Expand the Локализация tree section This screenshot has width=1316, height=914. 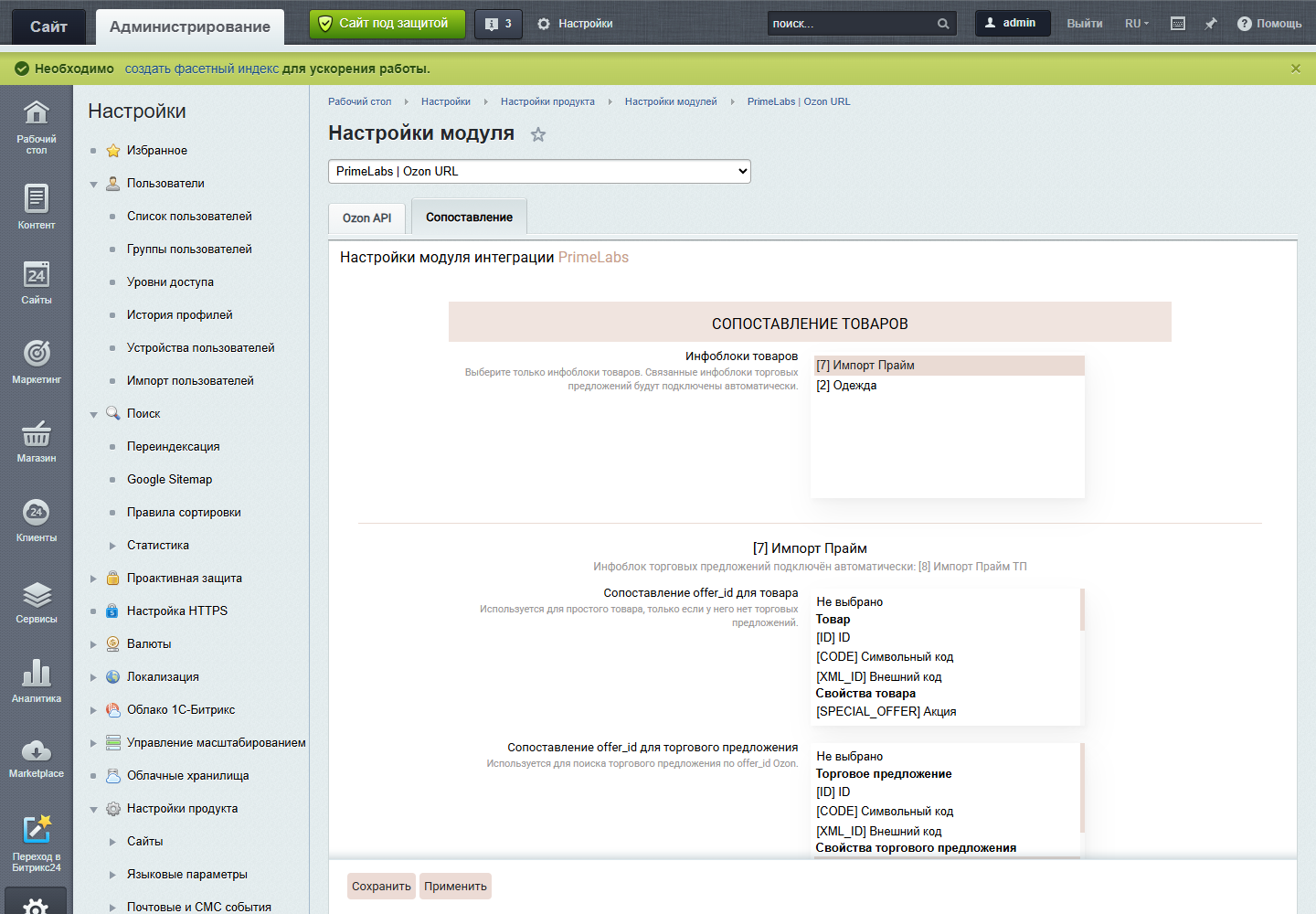93,677
